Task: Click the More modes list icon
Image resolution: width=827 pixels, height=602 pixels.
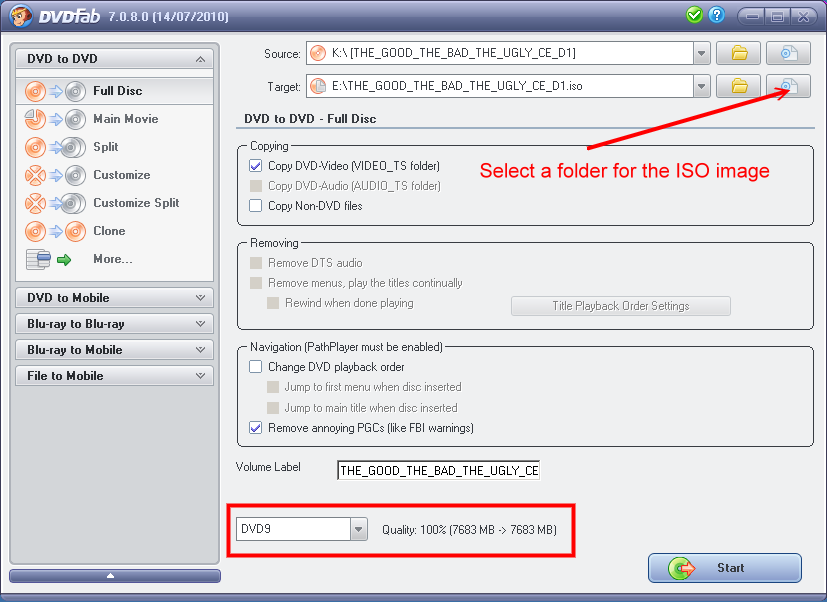Action: [x=49, y=259]
